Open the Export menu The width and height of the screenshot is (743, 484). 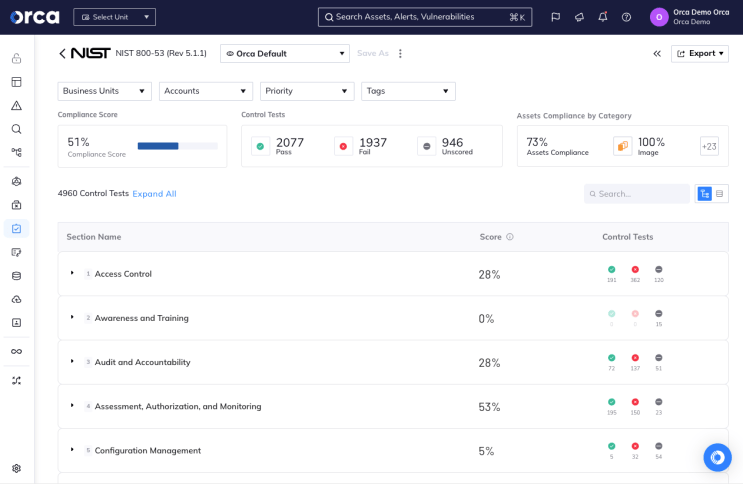pos(699,53)
